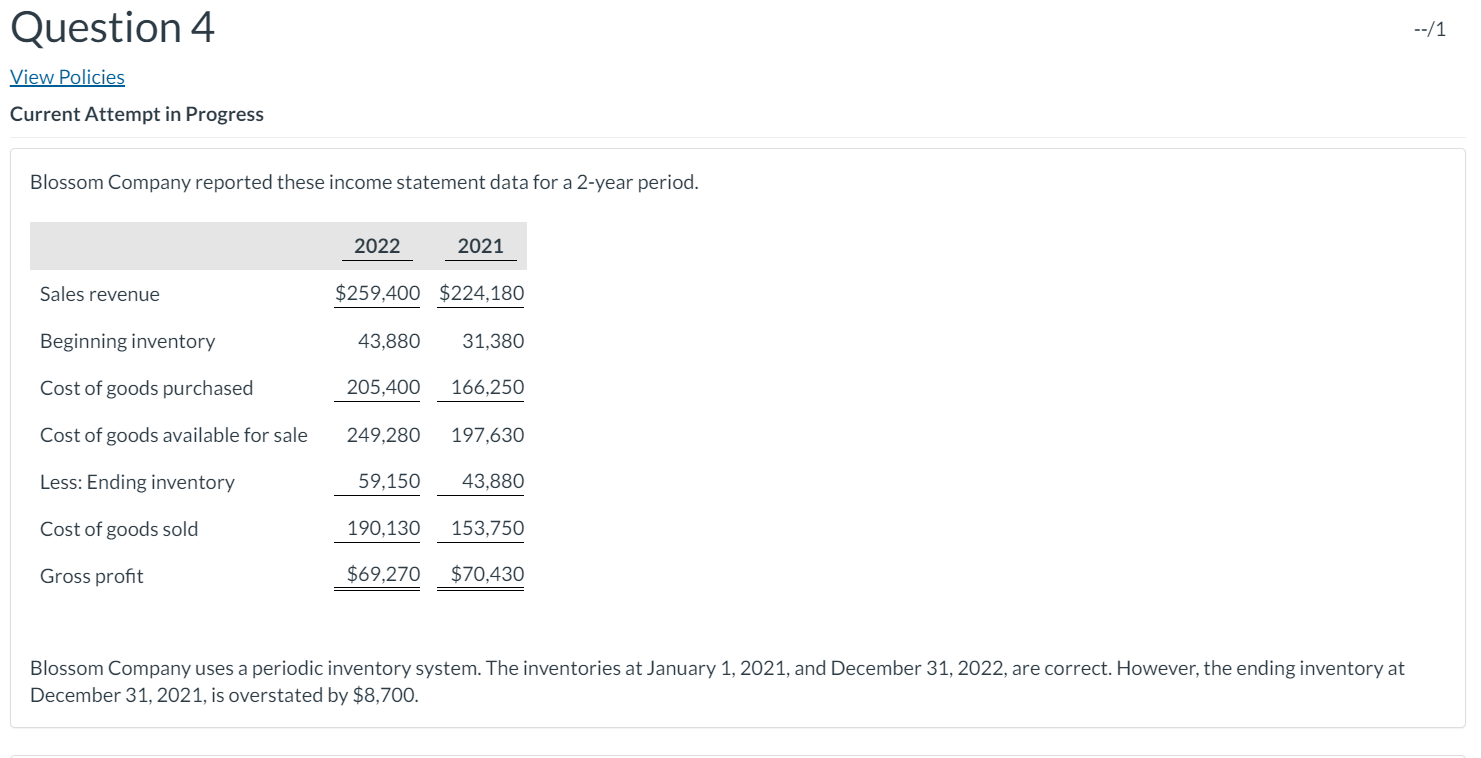Click the Sales revenue row label
This screenshot has width=1481, height=758.
[x=99, y=293]
